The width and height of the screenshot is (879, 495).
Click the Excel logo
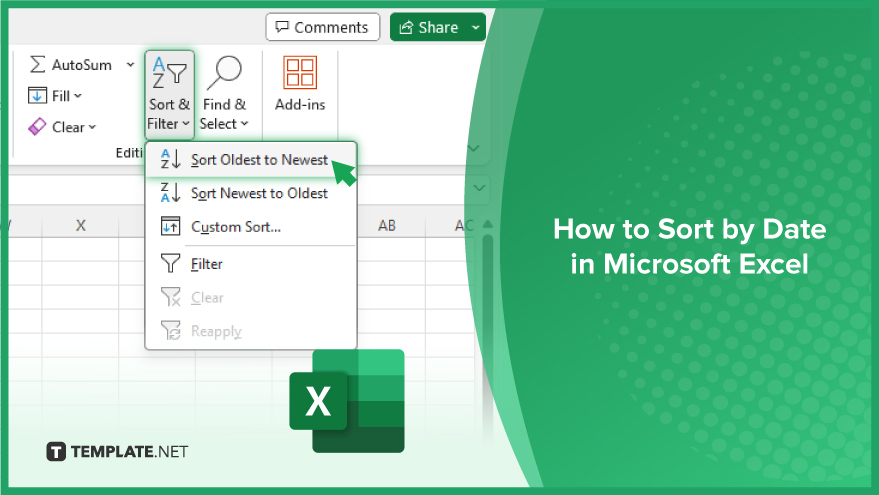click(x=347, y=400)
